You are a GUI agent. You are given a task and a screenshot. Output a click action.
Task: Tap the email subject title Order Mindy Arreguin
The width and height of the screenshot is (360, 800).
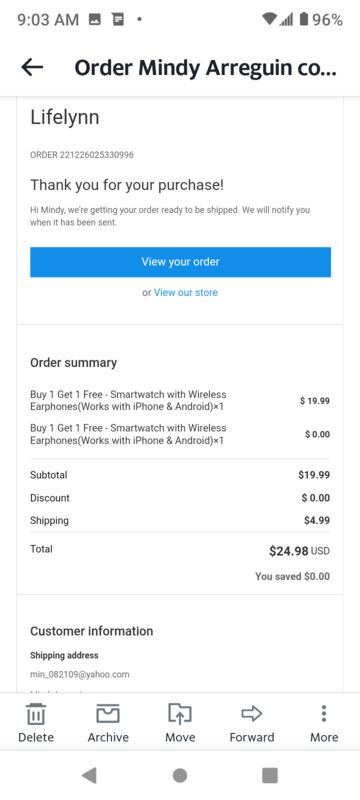click(x=205, y=67)
